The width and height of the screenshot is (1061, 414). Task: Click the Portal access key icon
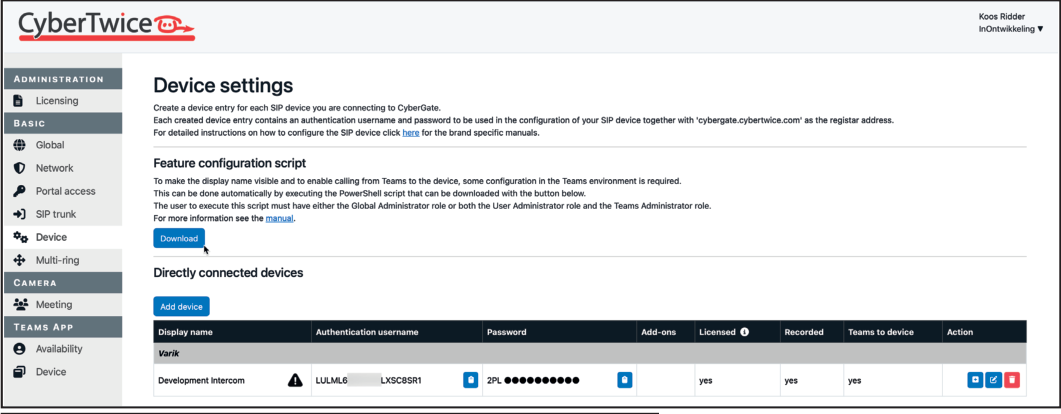19,191
